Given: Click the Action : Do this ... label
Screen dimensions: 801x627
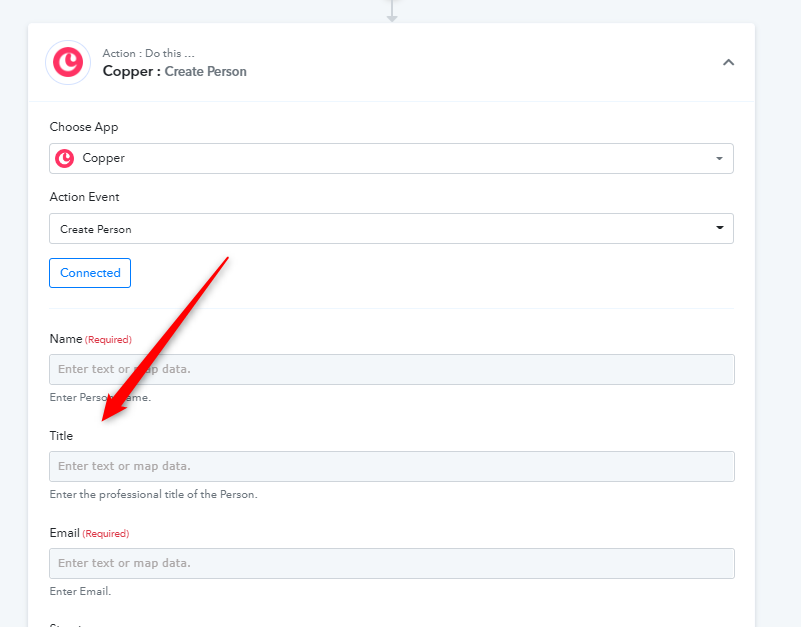Looking at the screenshot, I should coord(149,53).
